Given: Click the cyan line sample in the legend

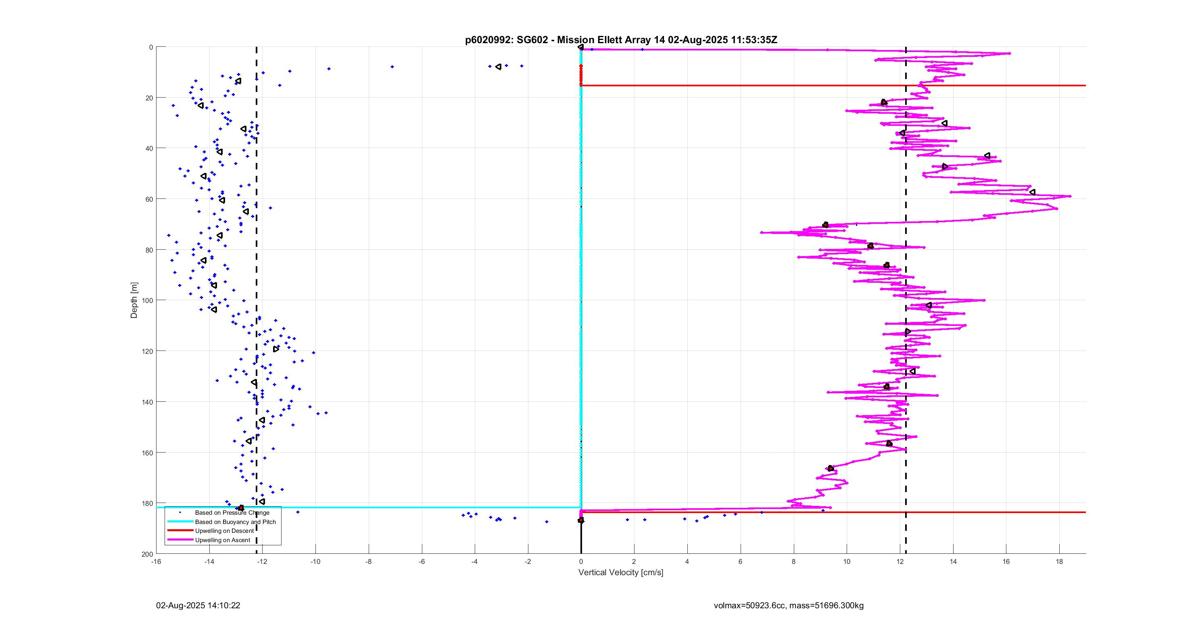Looking at the screenshot, I should [x=178, y=521].
